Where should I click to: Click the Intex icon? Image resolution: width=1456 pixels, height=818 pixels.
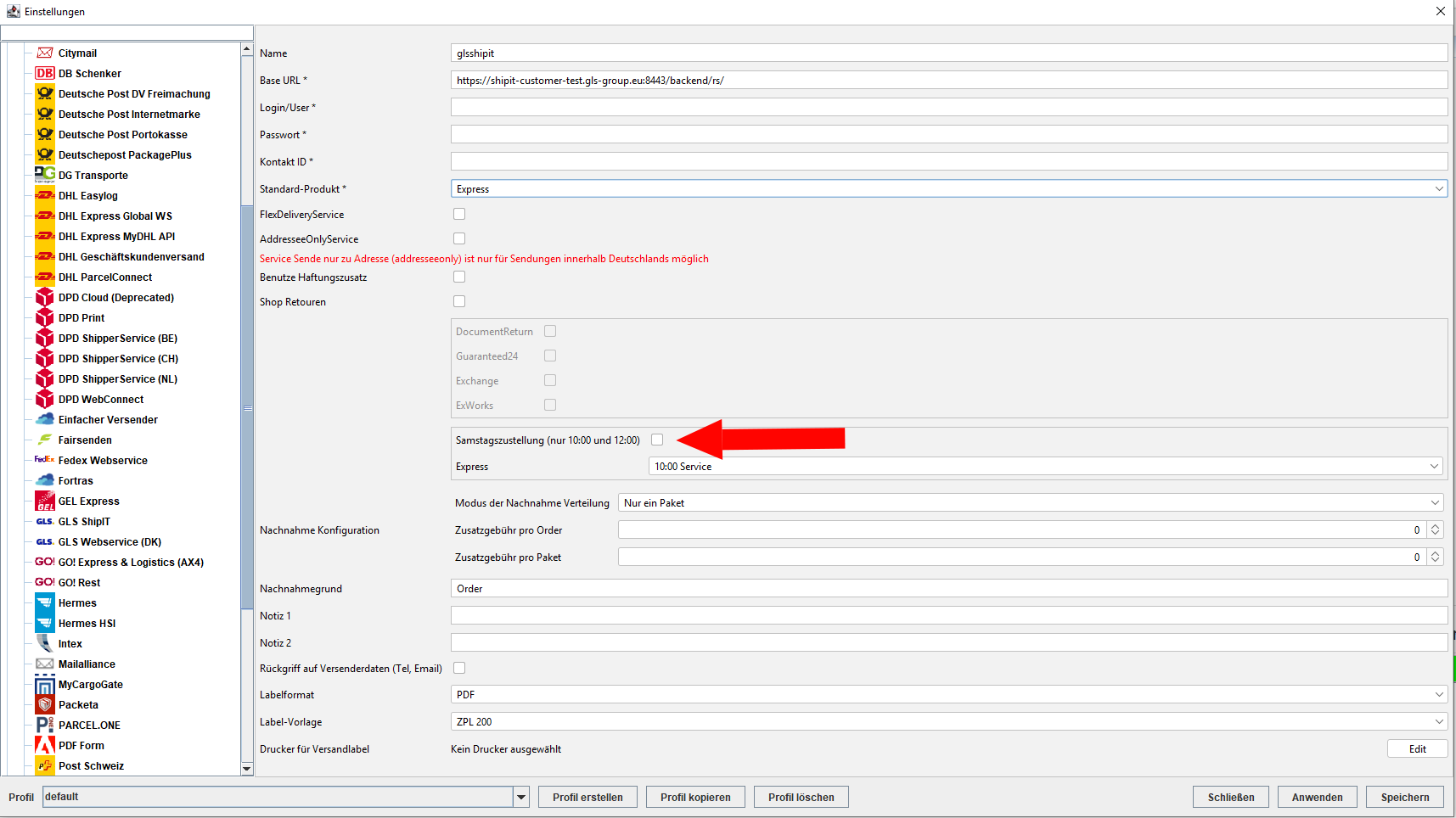tap(45, 643)
